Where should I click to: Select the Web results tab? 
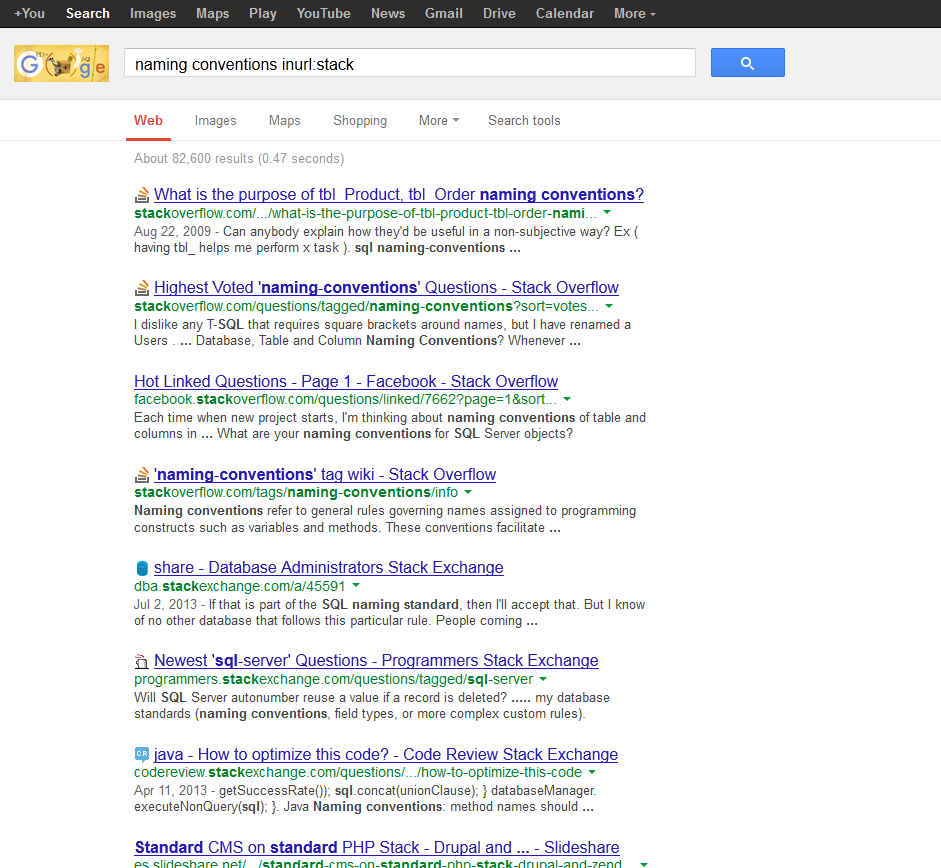[x=148, y=121]
